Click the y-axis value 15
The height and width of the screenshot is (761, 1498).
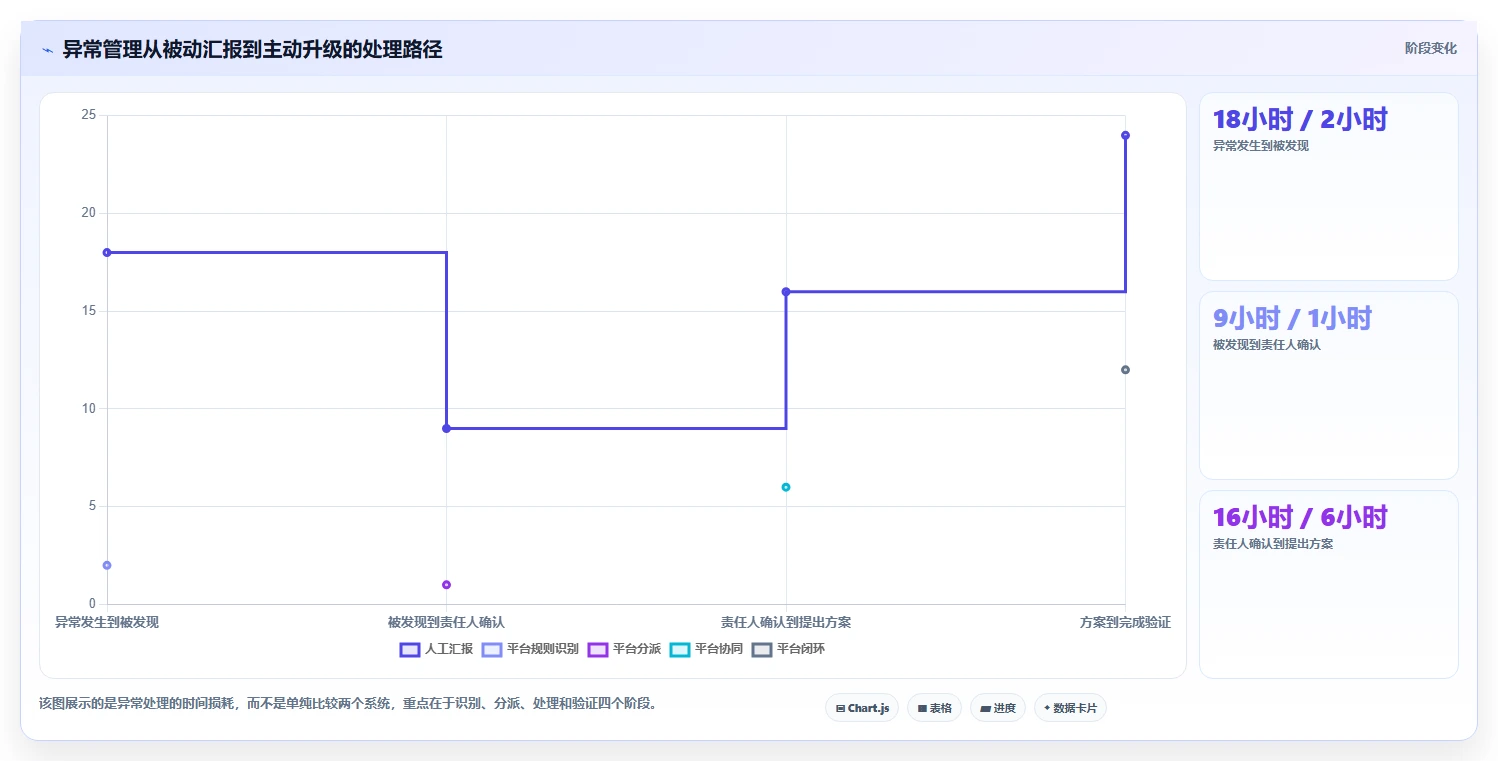(89, 311)
